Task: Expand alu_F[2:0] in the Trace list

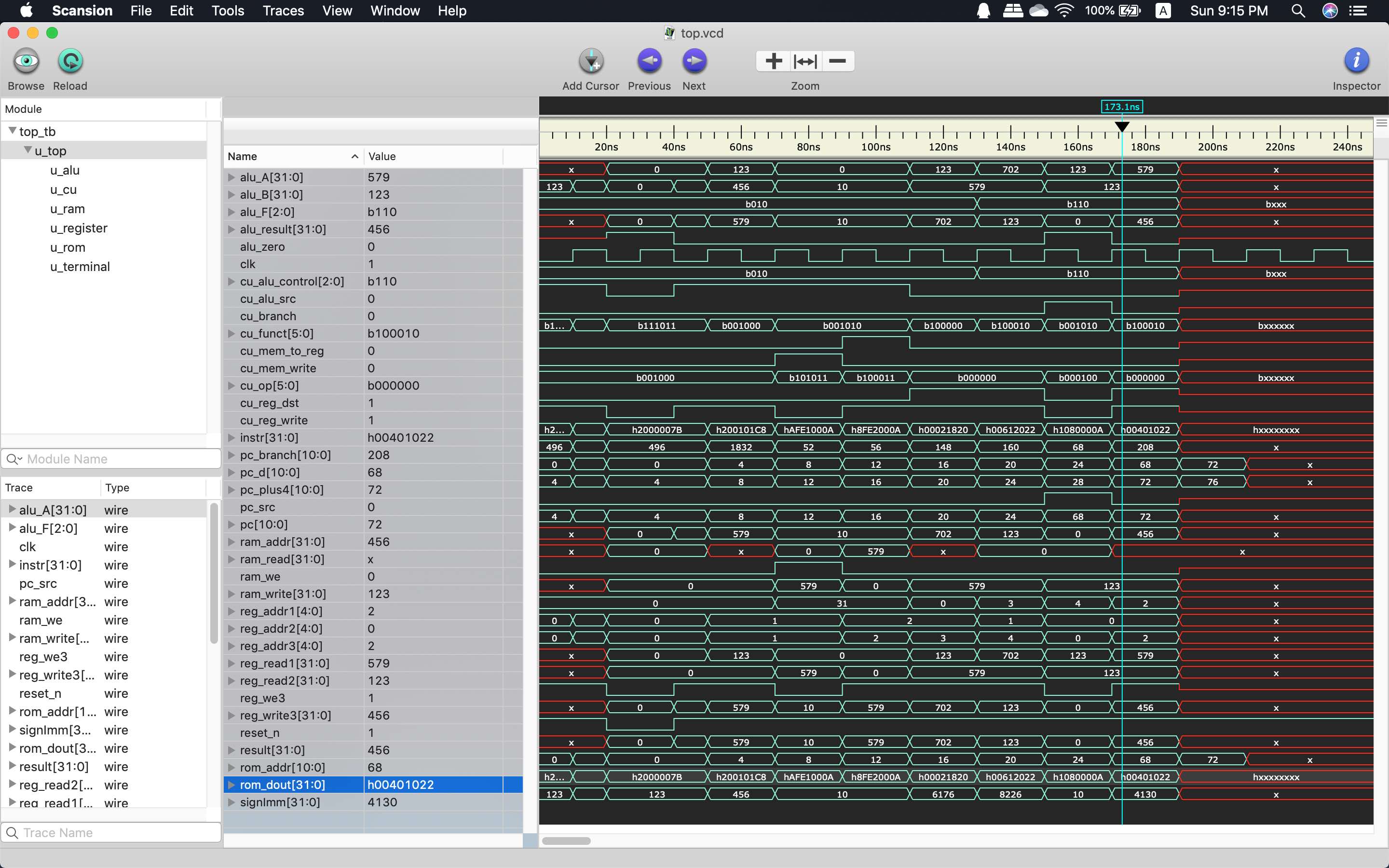Action: (x=12, y=528)
